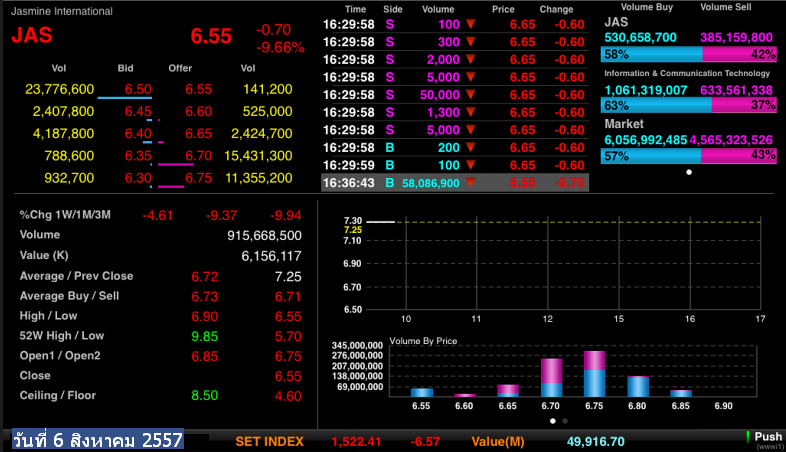Click the 52W High value 9.85
The width and height of the screenshot is (786, 452).
205,336
